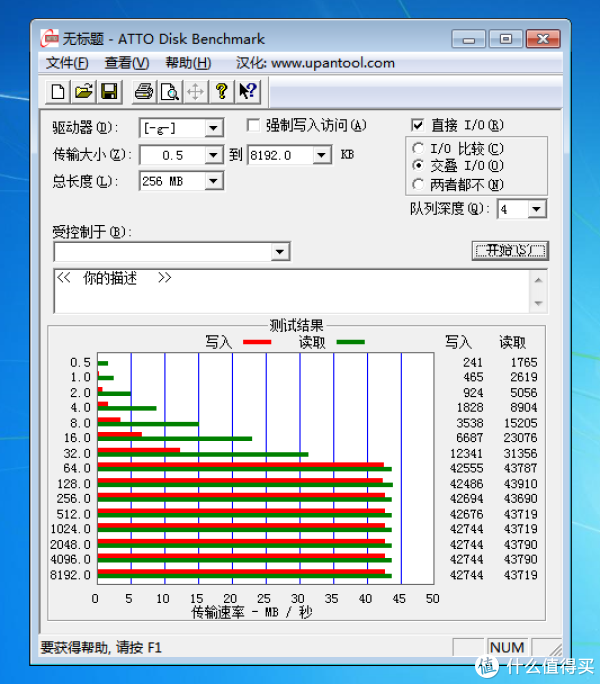Click the write value 241

coord(473,363)
